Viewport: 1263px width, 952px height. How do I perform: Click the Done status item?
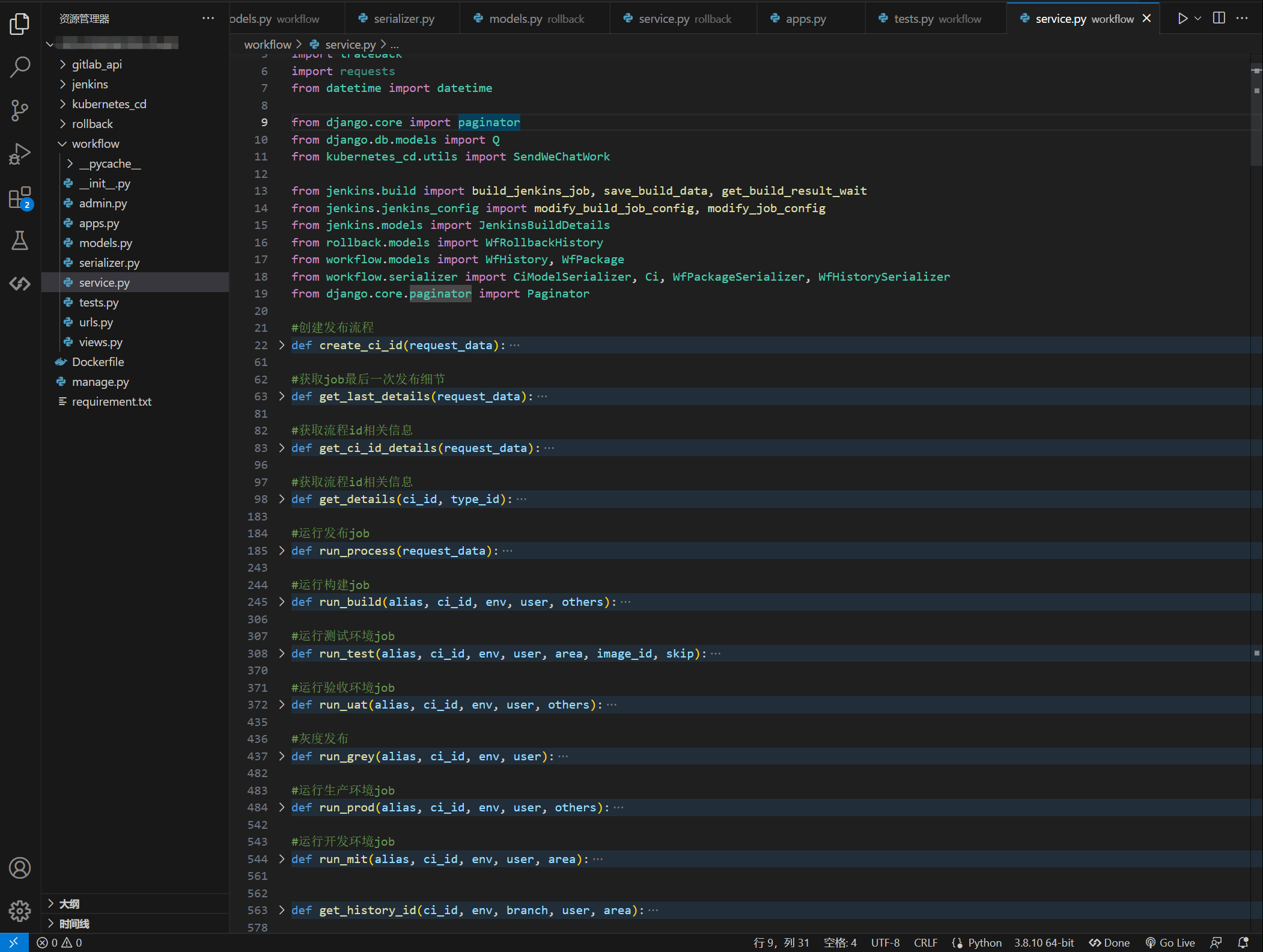(x=1109, y=942)
